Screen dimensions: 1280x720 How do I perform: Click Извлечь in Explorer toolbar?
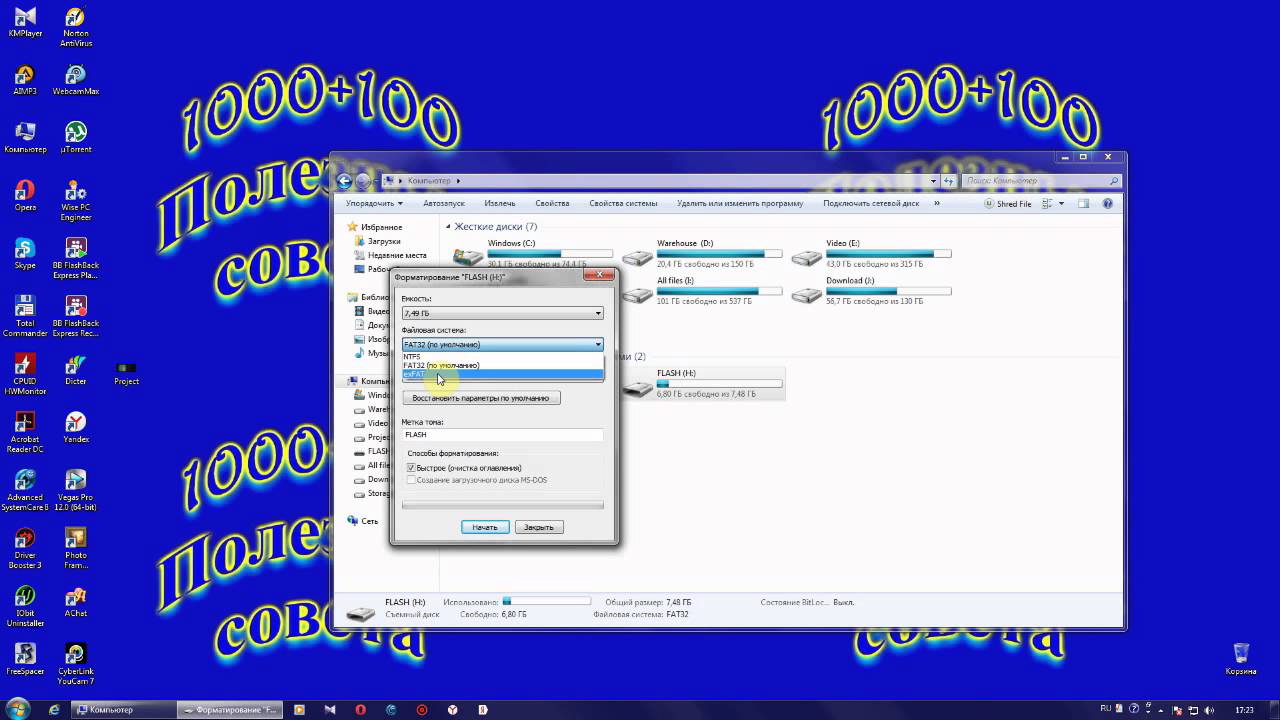click(x=500, y=203)
